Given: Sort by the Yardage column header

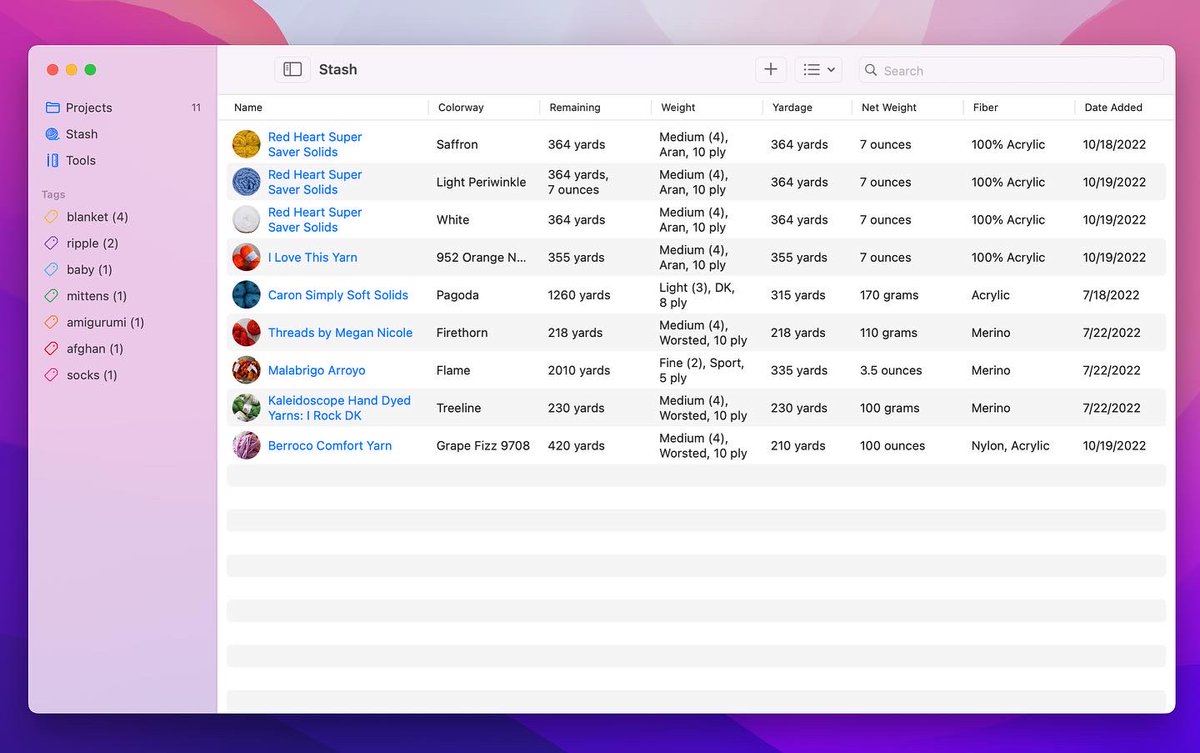Looking at the screenshot, I should 792,107.
